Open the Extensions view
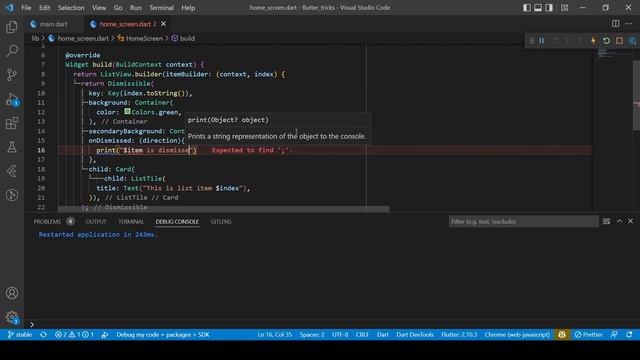The height and width of the screenshot is (360, 640). coord(12,123)
